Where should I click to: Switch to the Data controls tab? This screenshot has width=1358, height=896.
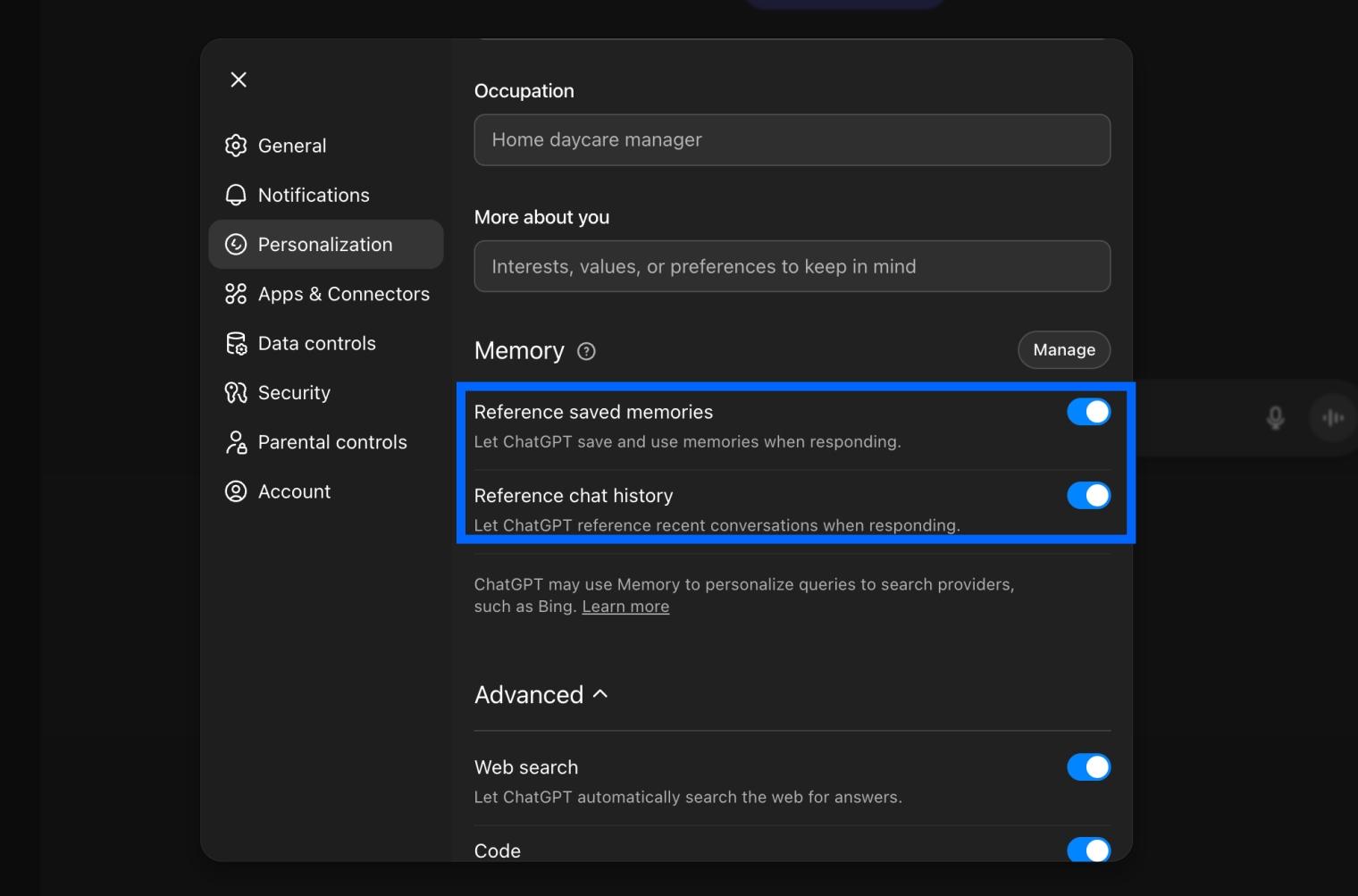pos(316,343)
